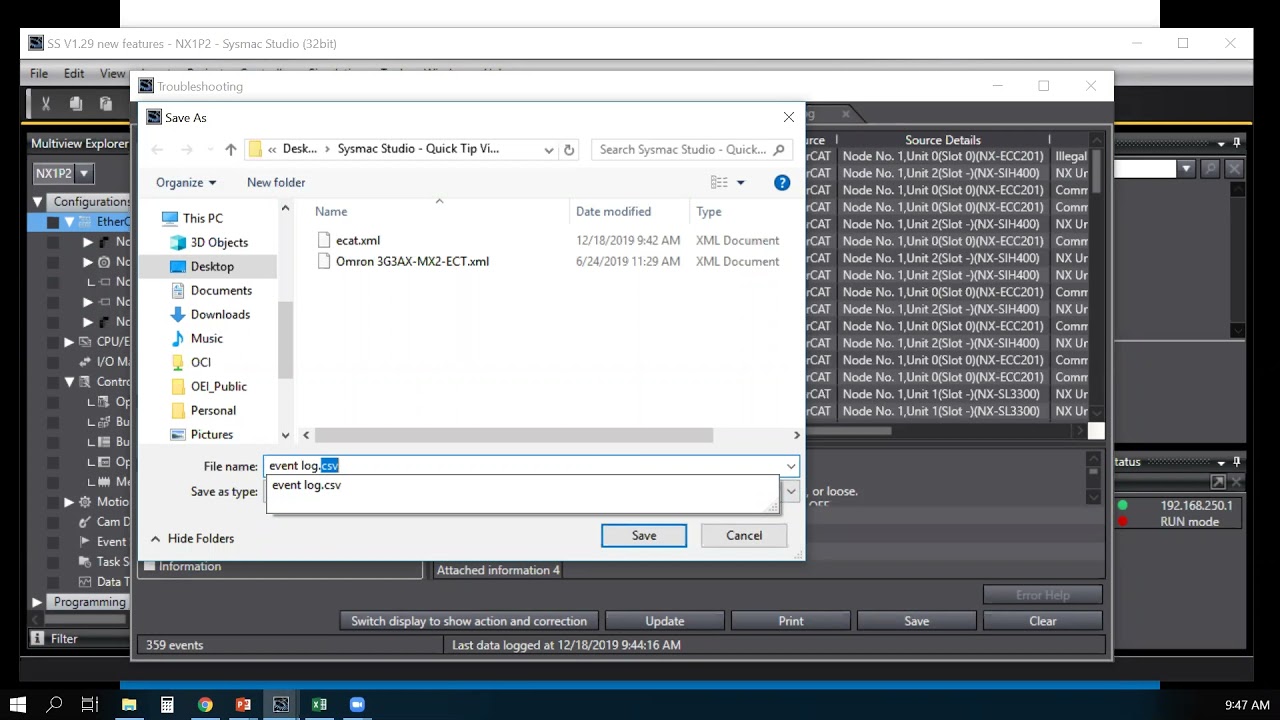Open Google Chrome from taskbar
The height and width of the screenshot is (720, 1280).
205,704
